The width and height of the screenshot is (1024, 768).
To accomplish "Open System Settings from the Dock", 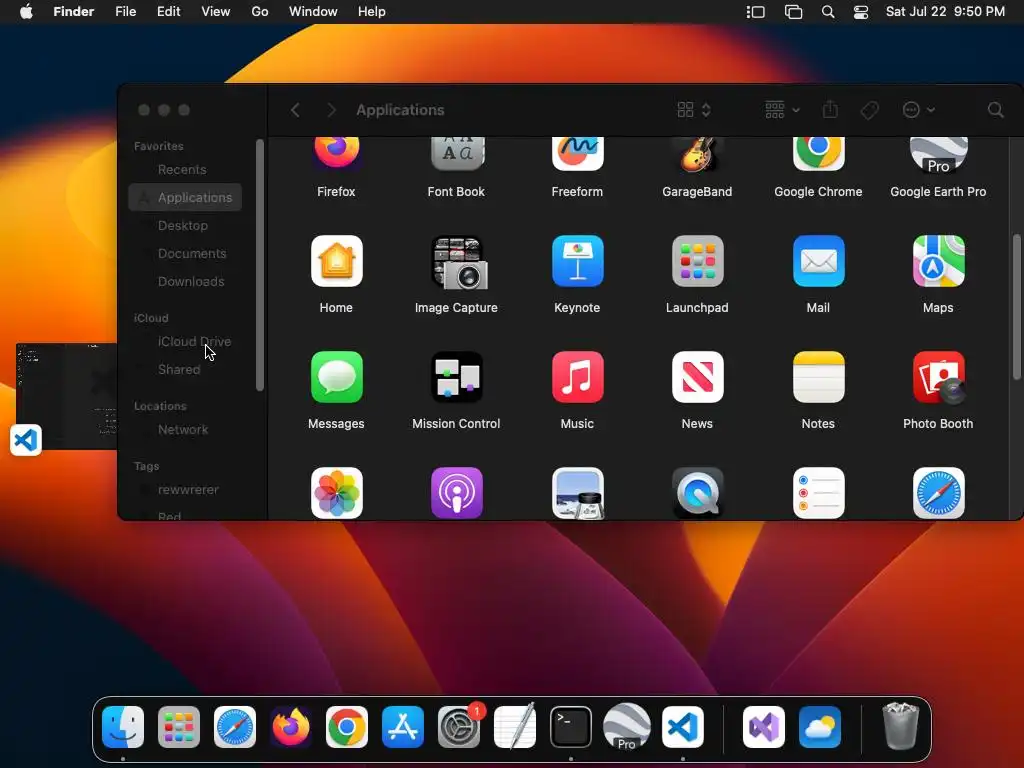I will [459, 727].
